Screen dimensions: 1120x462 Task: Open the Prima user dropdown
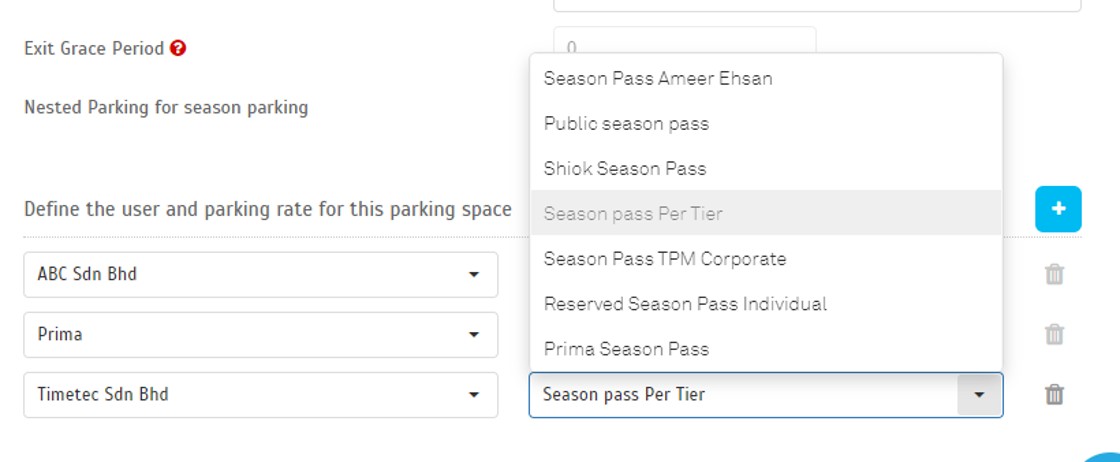pos(260,334)
